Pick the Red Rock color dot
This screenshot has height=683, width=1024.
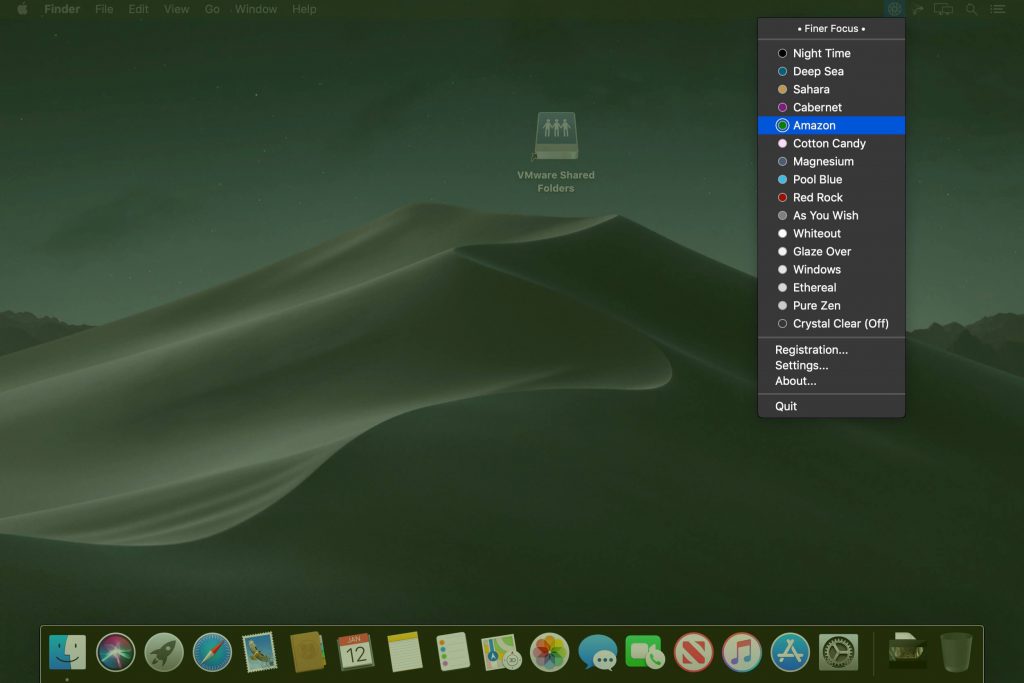click(x=783, y=198)
